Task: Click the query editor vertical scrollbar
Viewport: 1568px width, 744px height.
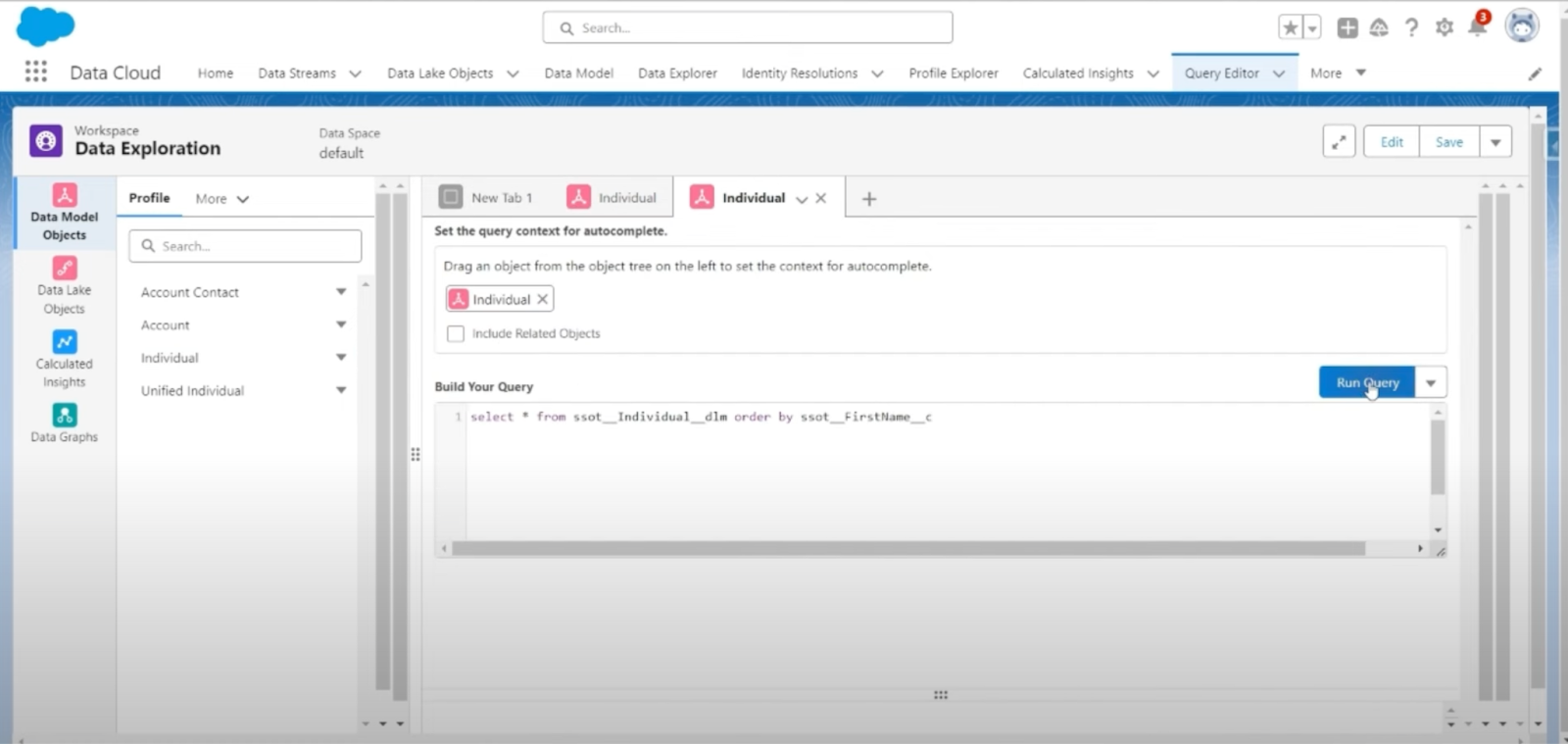Action: (x=1438, y=456)
